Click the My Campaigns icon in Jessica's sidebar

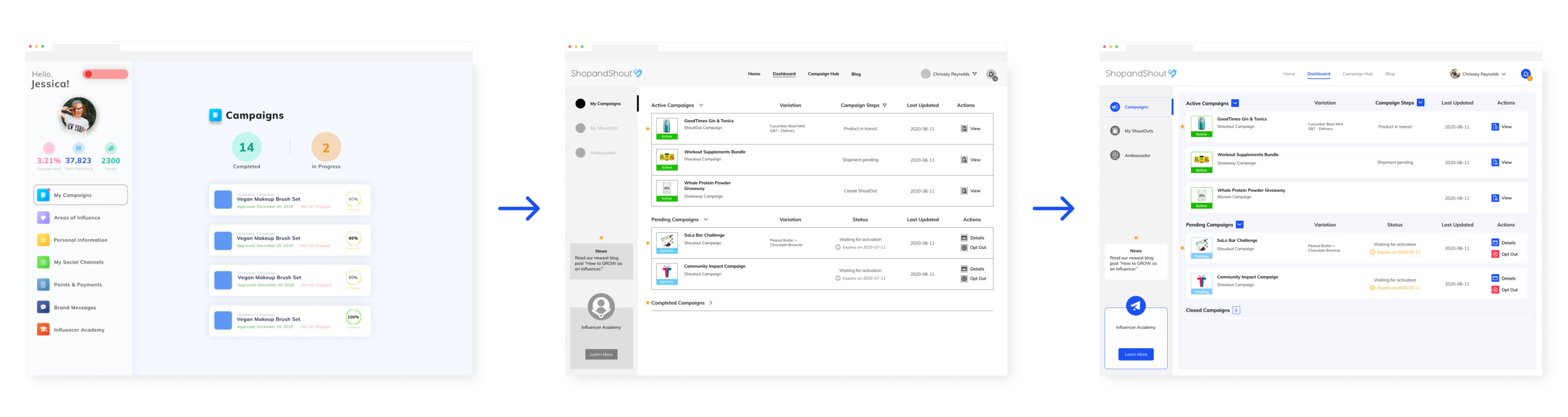pyautogui.click(x=43, y=195)
